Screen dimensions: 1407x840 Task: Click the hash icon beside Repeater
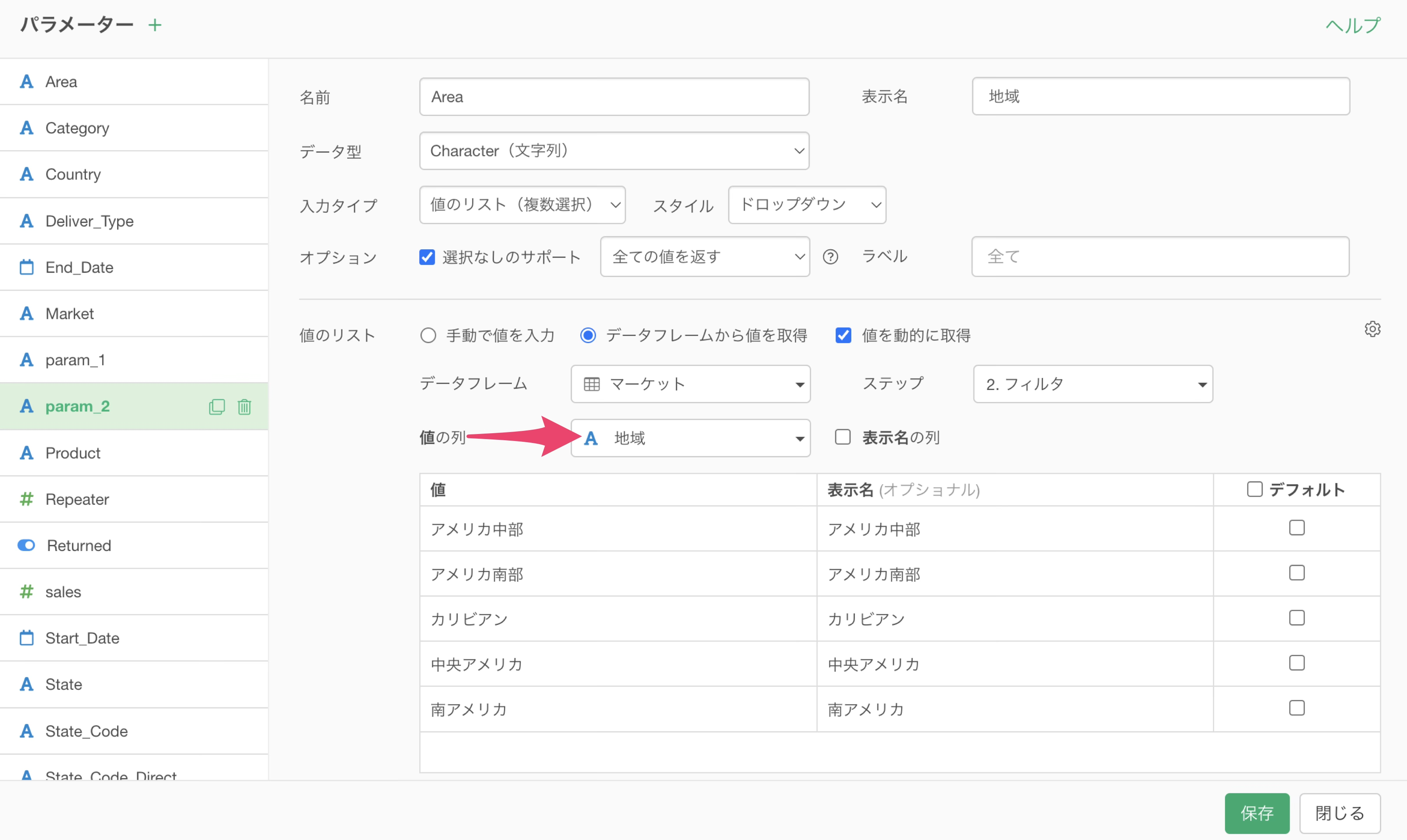(26, 499)
